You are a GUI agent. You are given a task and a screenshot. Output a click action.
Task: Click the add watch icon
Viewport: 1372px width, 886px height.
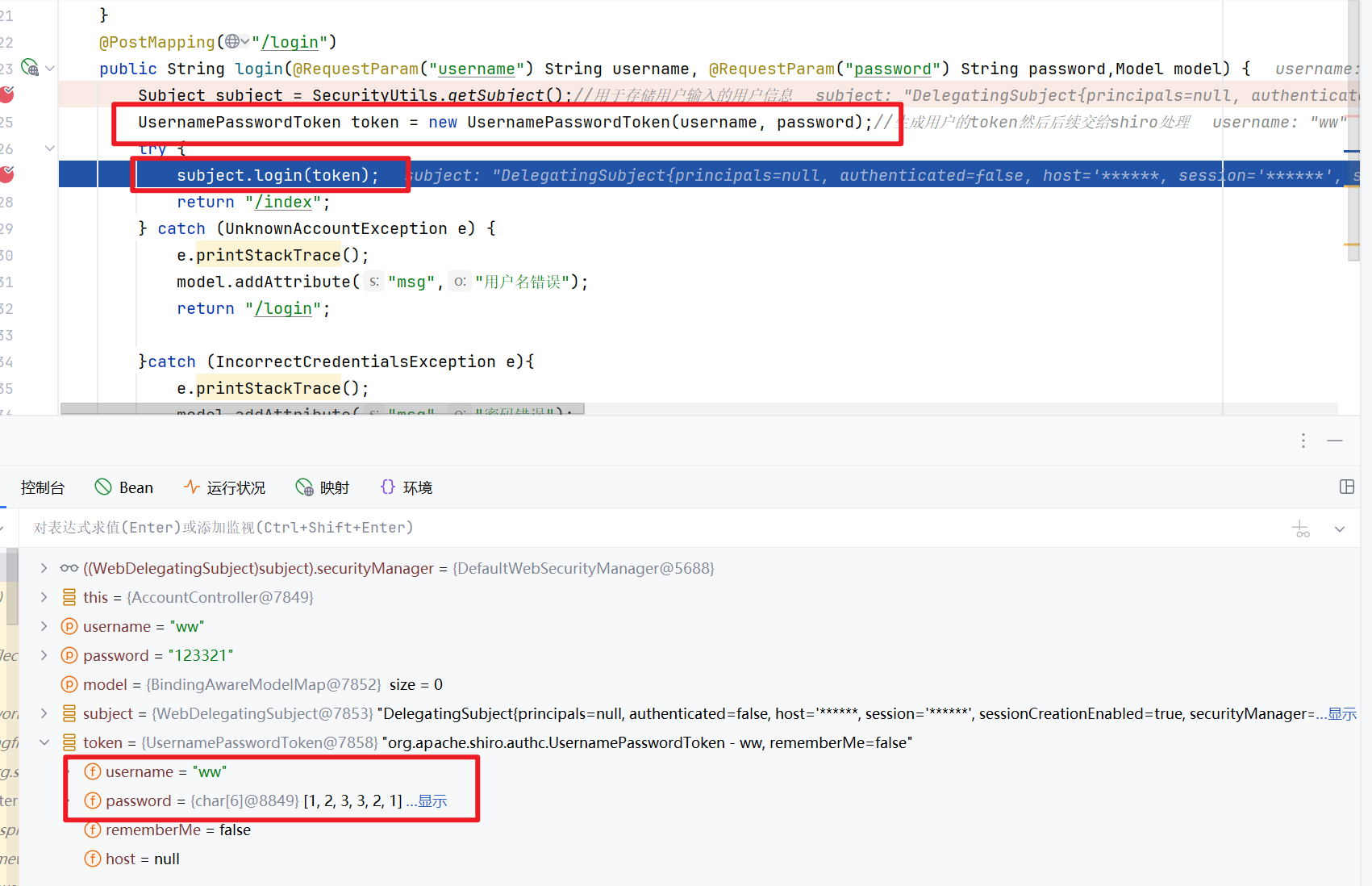click(x=1301, y=529)
